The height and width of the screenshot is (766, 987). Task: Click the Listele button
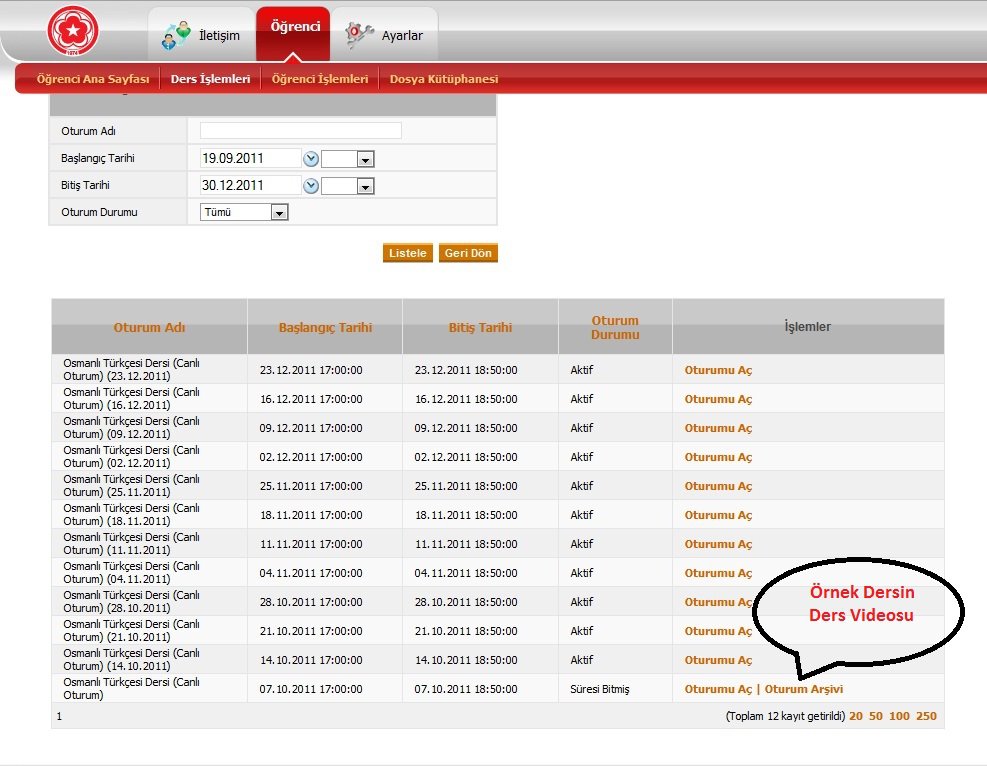408,253
